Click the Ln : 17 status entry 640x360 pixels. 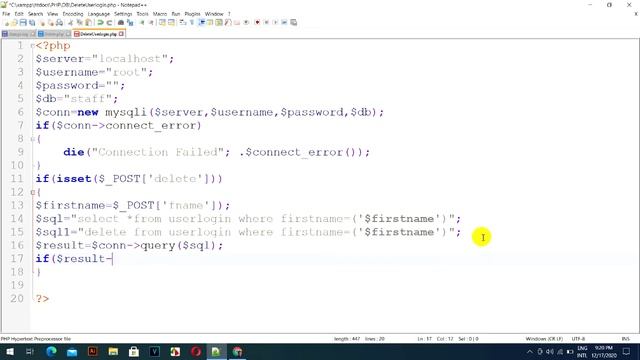[424, 339]
